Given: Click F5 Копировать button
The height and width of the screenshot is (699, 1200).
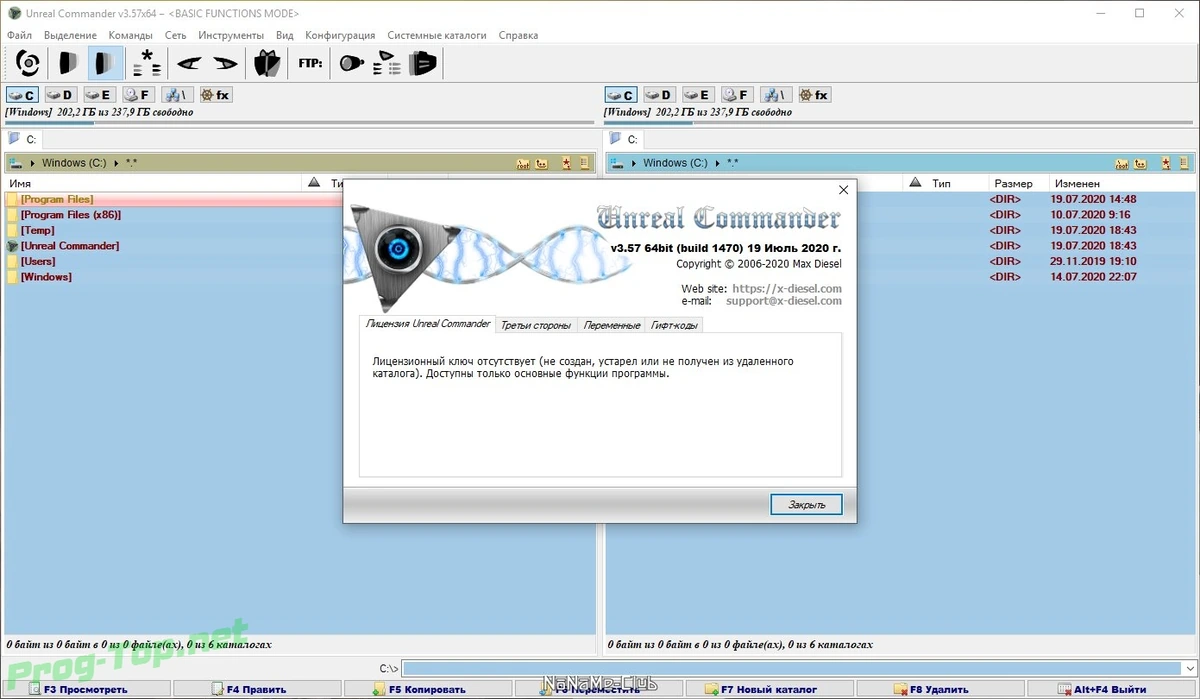Looking at the screenshot, I should coord(428,689).
